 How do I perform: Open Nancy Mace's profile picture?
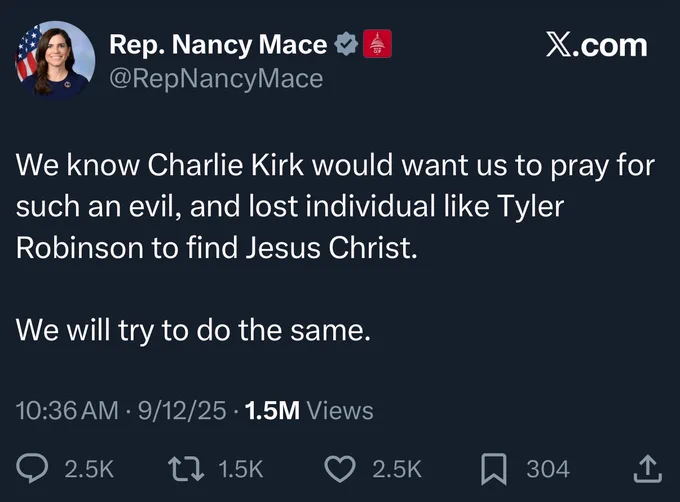55,59
